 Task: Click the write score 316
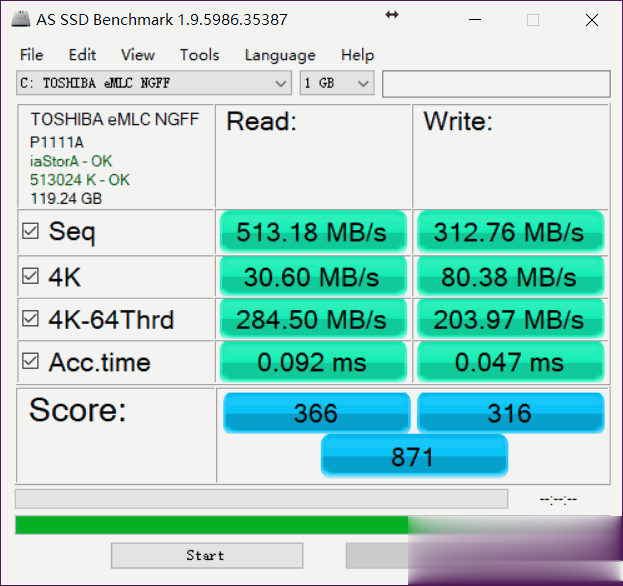(x=511, y=413)
